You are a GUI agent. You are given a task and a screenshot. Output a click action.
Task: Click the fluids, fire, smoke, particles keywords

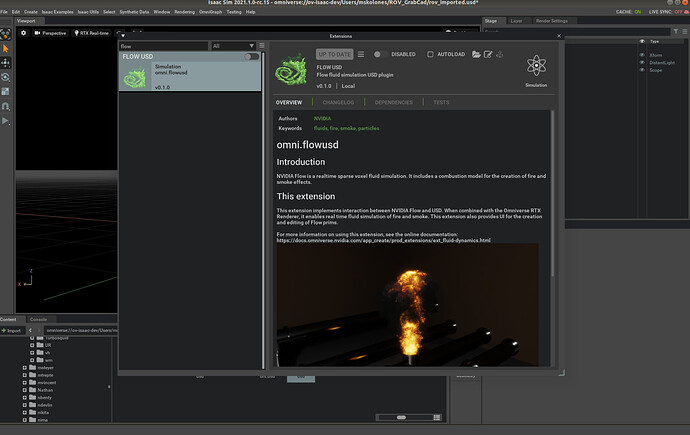tap(346, 128)
